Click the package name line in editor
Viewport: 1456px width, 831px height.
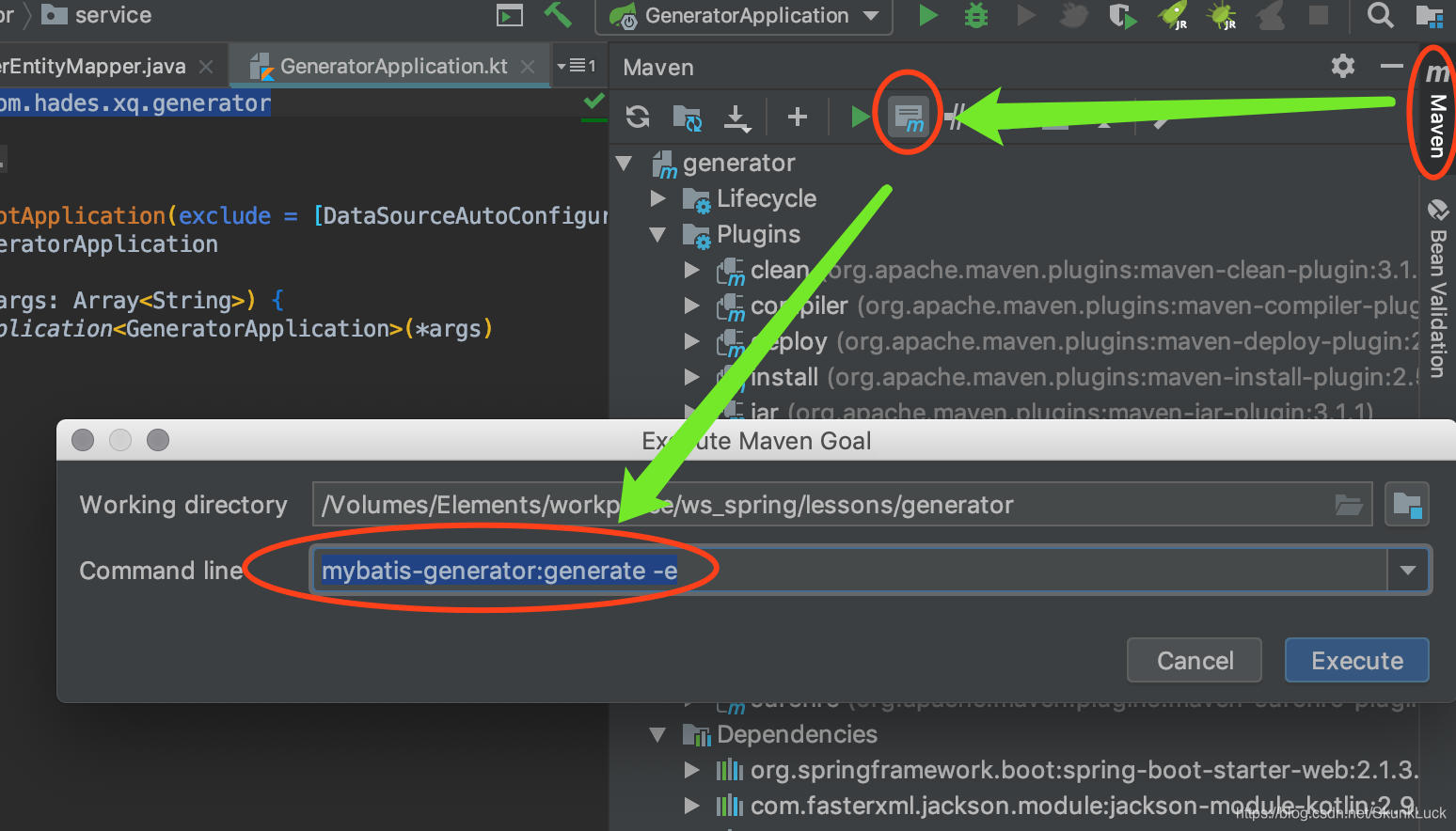(135, 102)
